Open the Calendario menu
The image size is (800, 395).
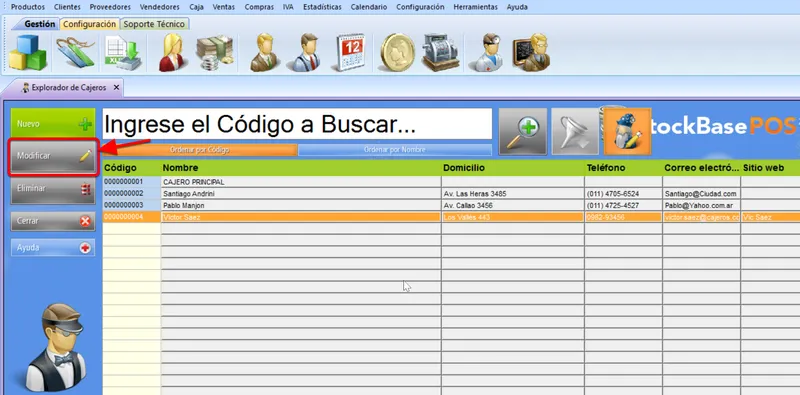point(369,7)
